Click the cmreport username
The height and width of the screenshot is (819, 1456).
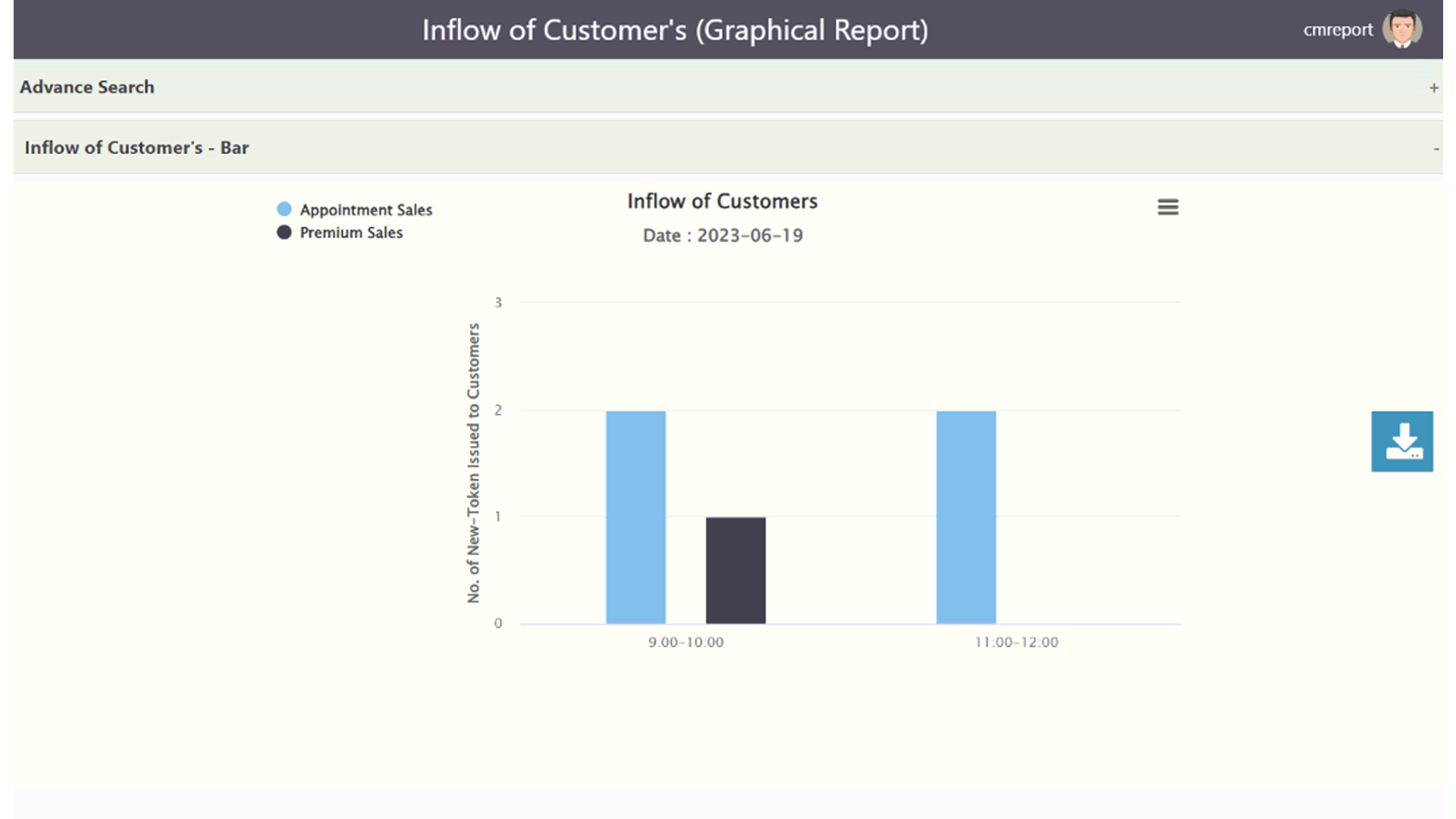pos(1338,30)
